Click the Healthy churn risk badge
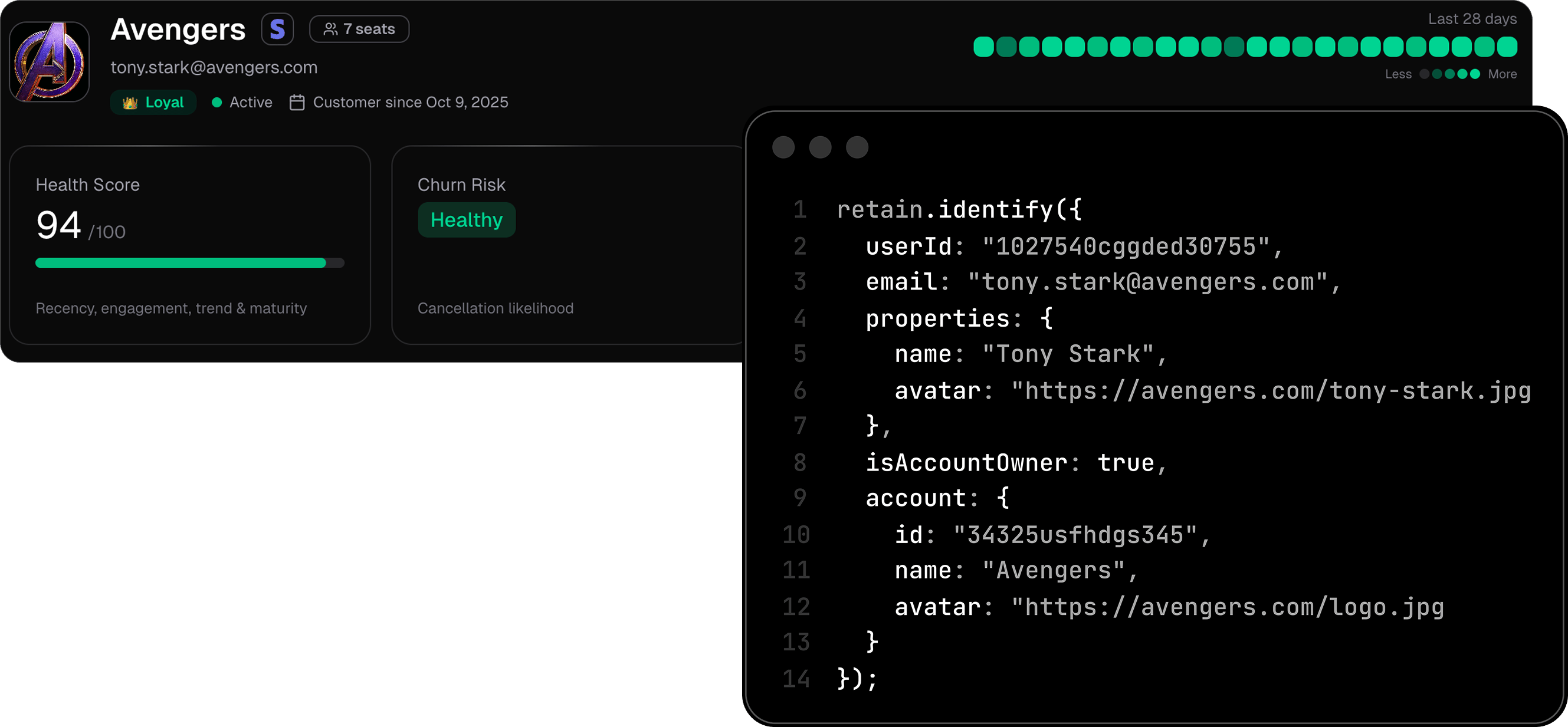Image resolution: width=1568 pixels, height=727 pixels. [x=467, y=221]
